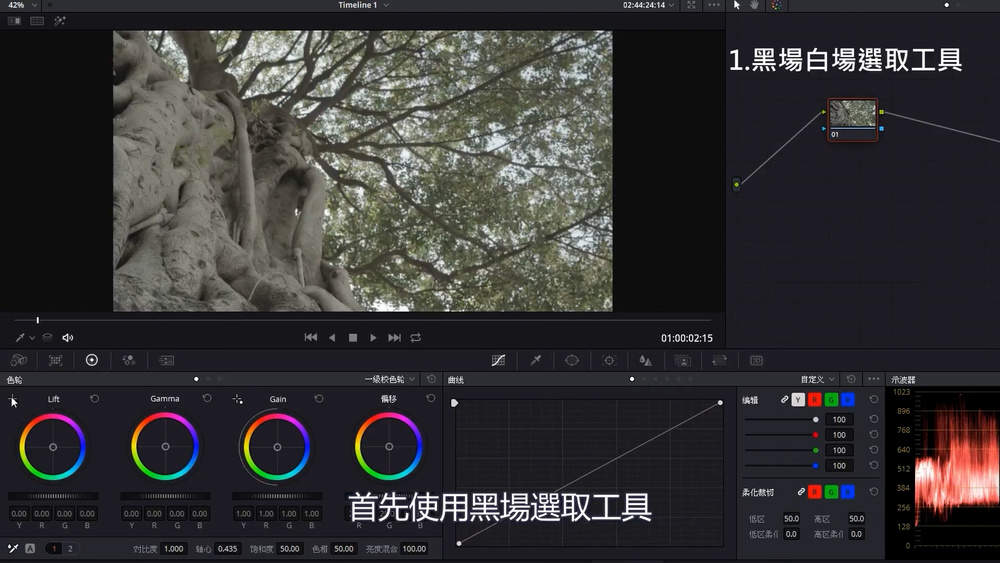The width and height of the screenshot is (1000, 563).
Task: Open the 3D stereoscopic palette
Action: tap(756, 360)
